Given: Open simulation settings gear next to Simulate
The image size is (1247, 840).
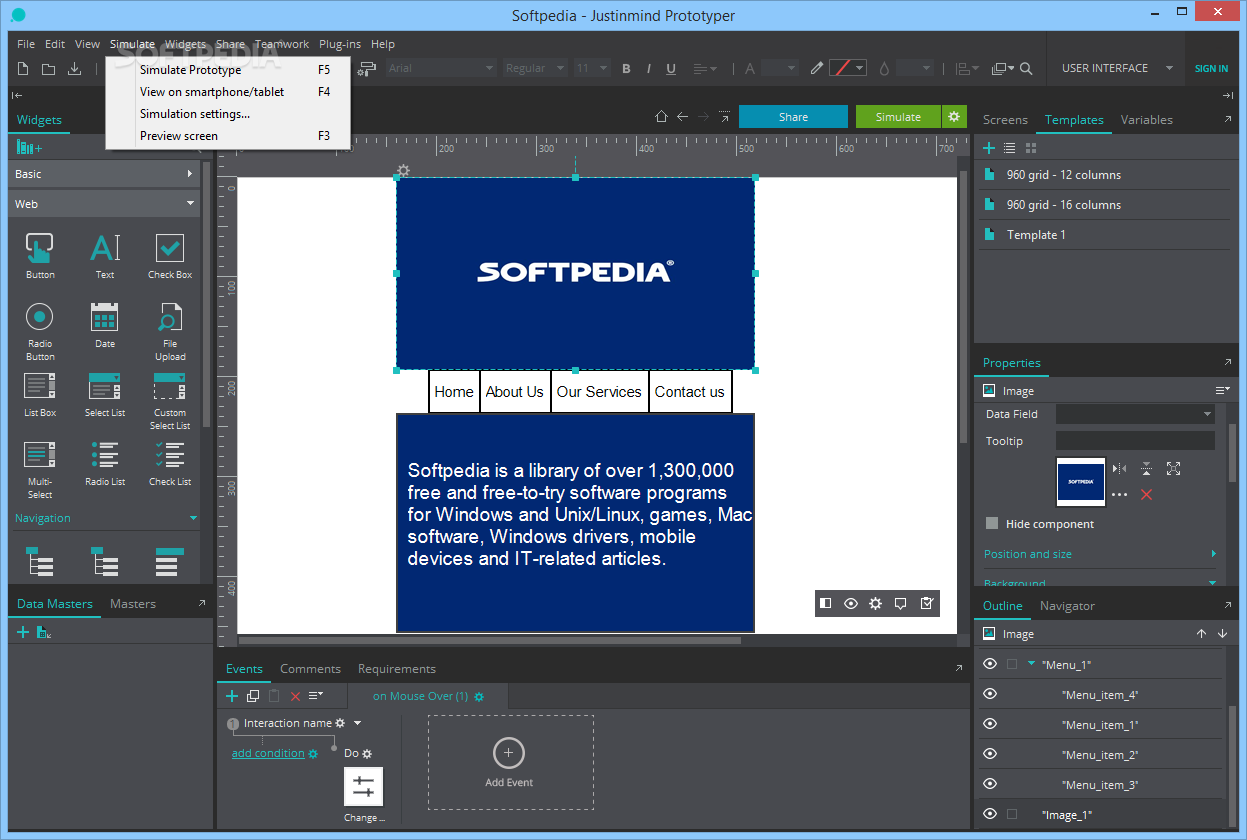Looking at the screenshot, I should pyautogui.click(x=954, y=117).
